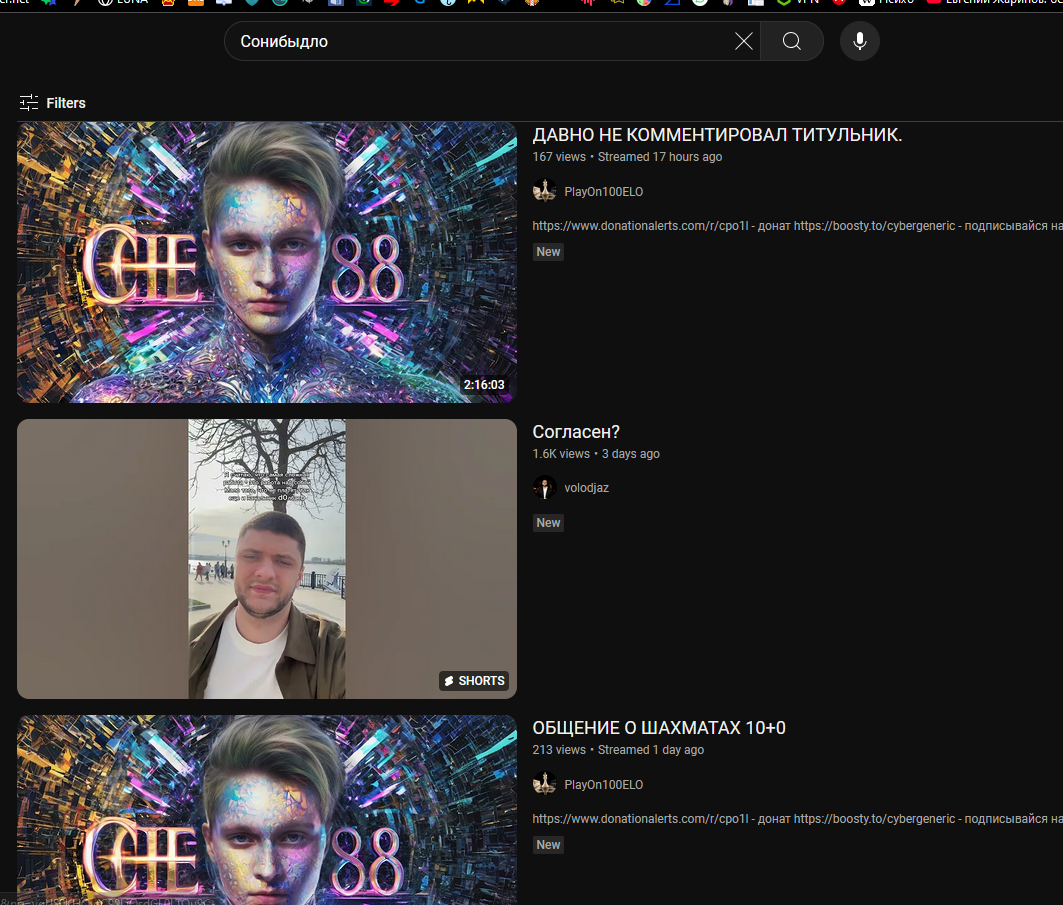Click the 2:16:03 duration badge
Viewport: 1063px width, 905px height.
coord(484,384)
